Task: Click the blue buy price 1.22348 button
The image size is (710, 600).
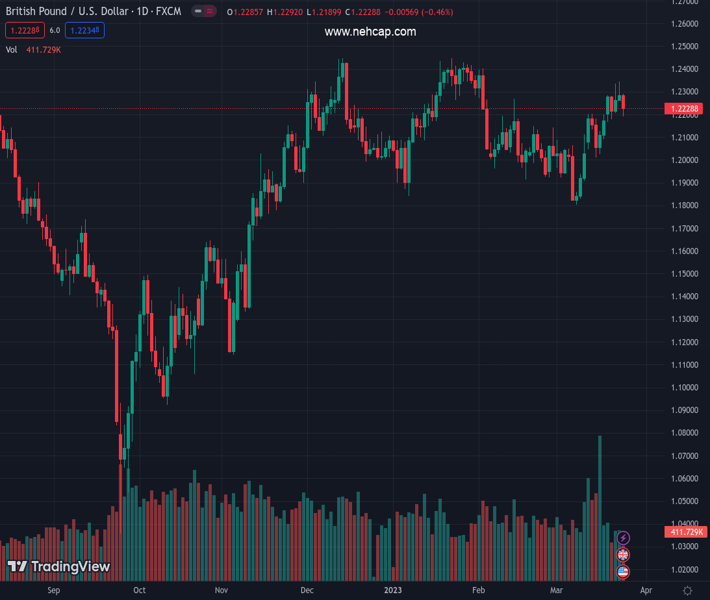Action: pos(85,31)
